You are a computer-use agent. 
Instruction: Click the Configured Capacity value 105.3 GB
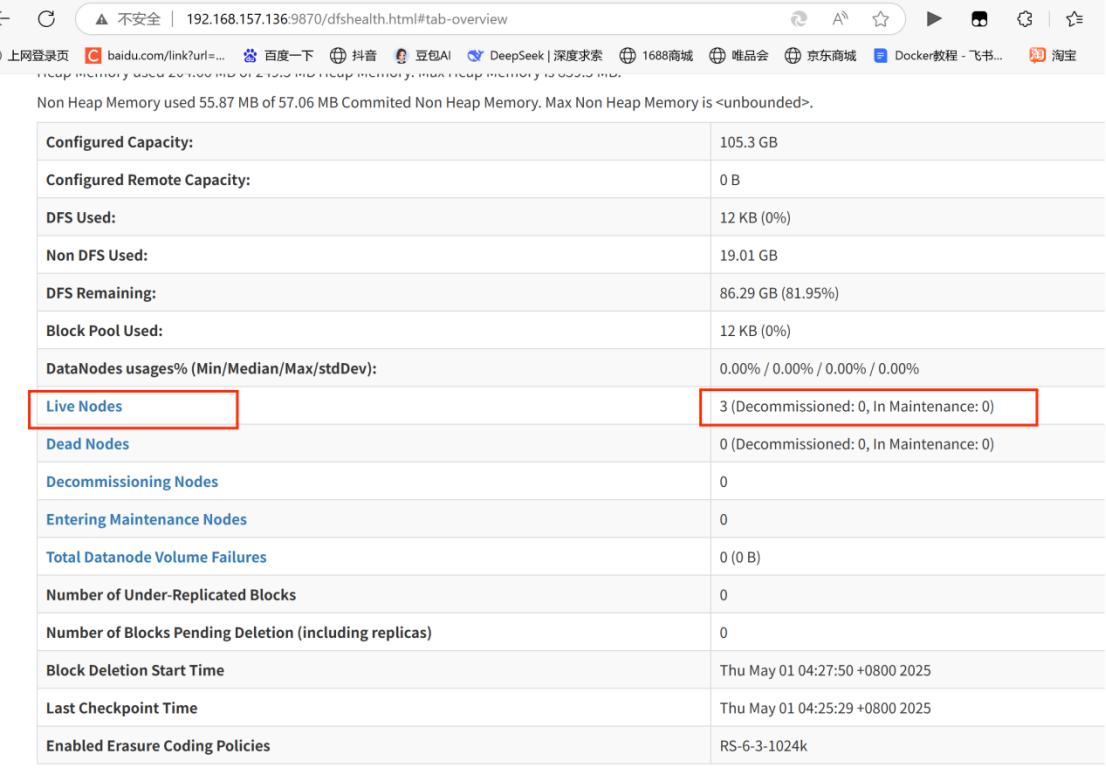(748, 142)
